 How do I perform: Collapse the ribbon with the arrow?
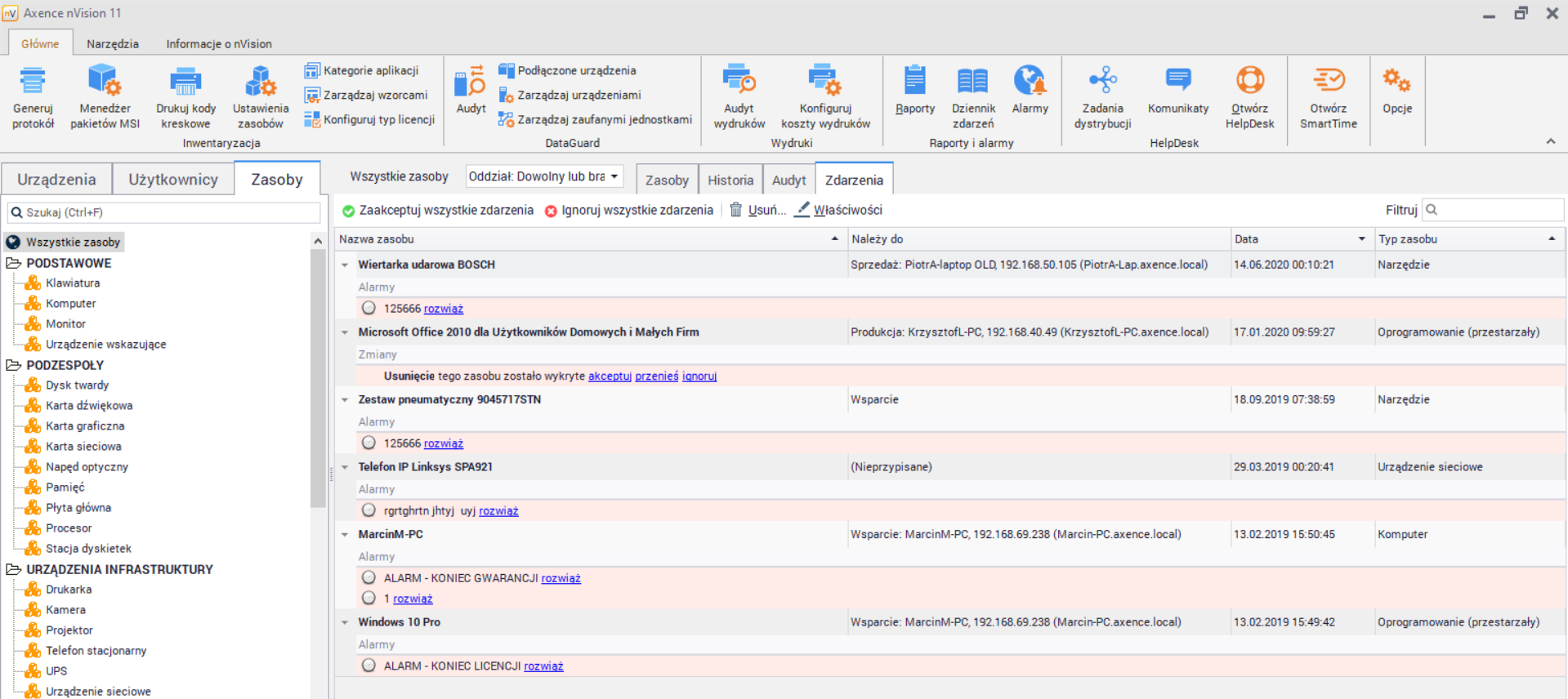1550,142
